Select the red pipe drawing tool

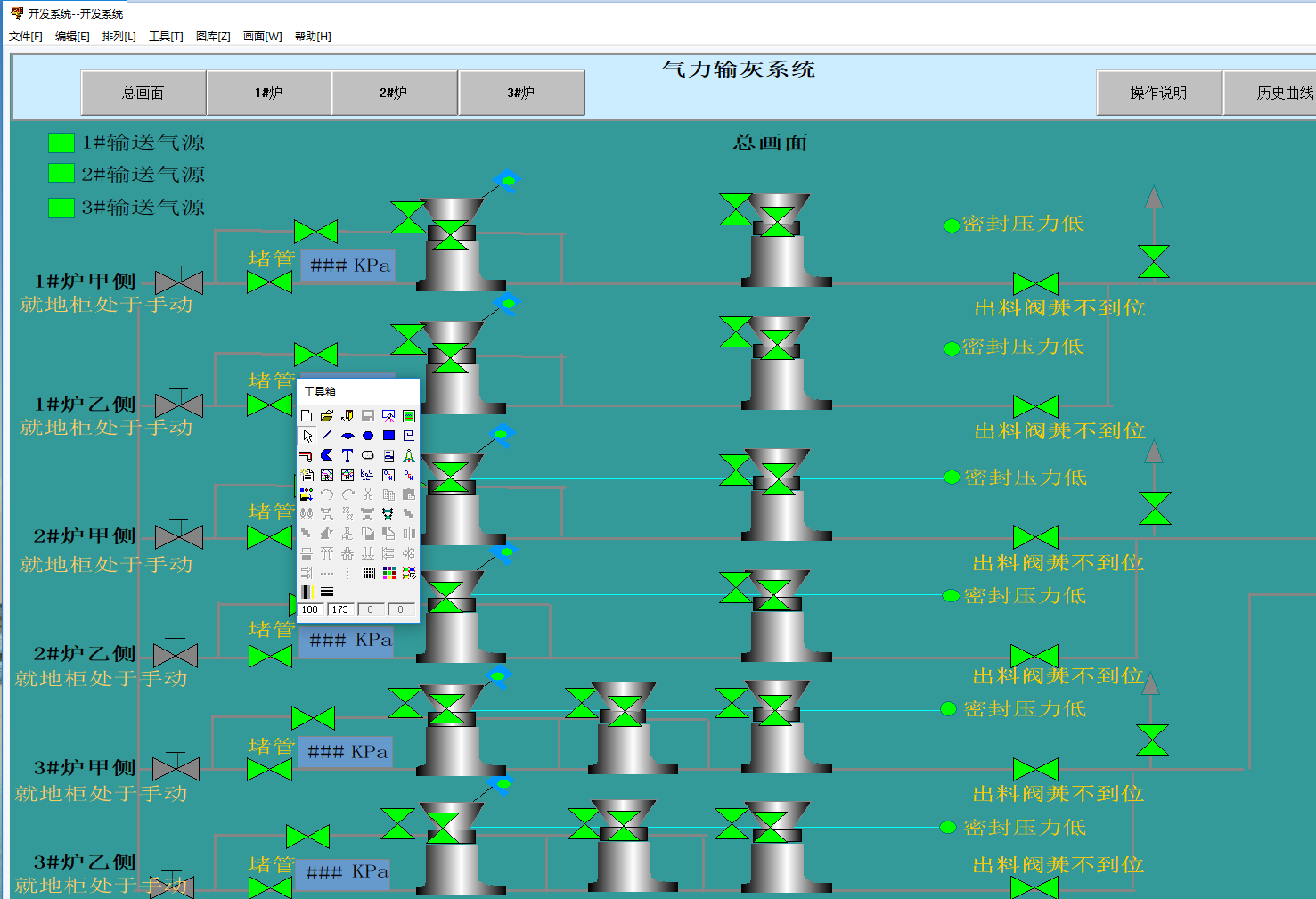[x=307, y=455]
